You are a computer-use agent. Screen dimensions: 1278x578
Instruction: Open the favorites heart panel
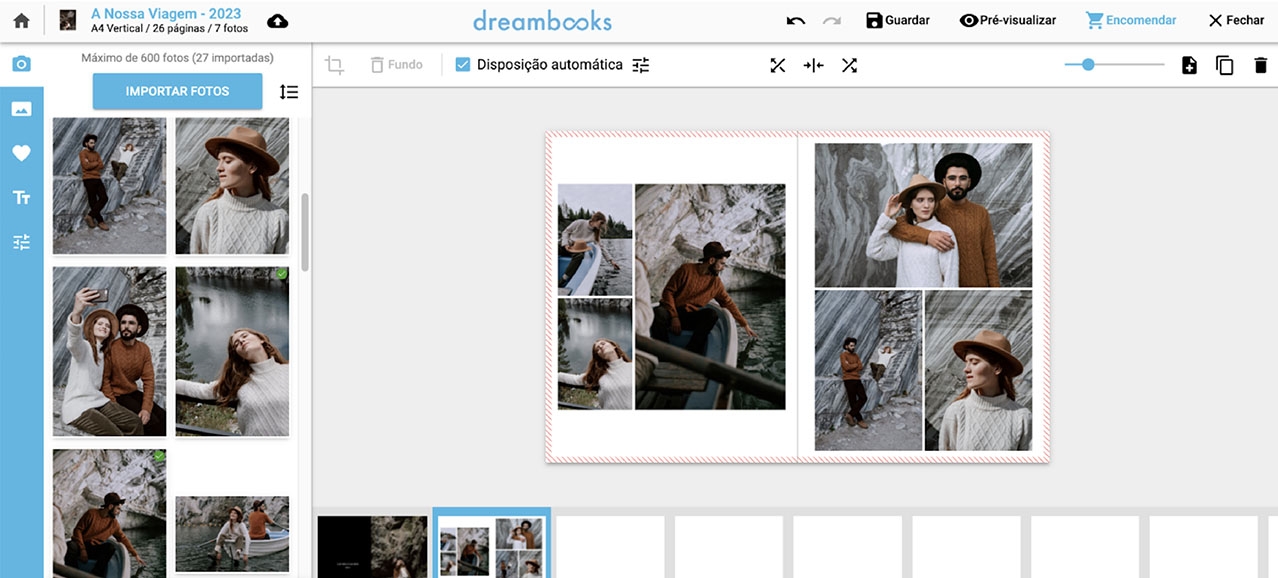coord(21,152)
